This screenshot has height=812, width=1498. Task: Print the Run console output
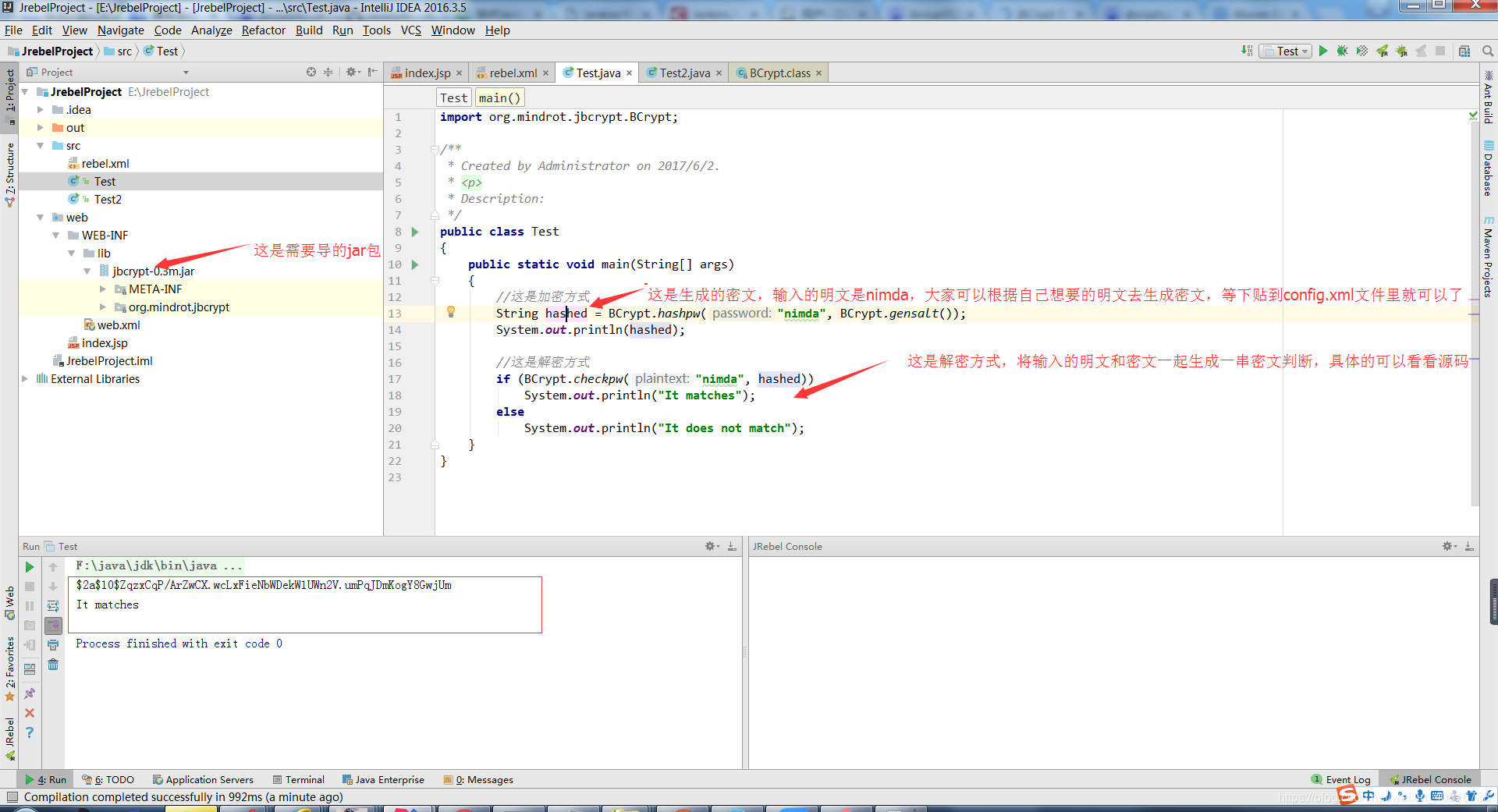(x=53, y=645)
